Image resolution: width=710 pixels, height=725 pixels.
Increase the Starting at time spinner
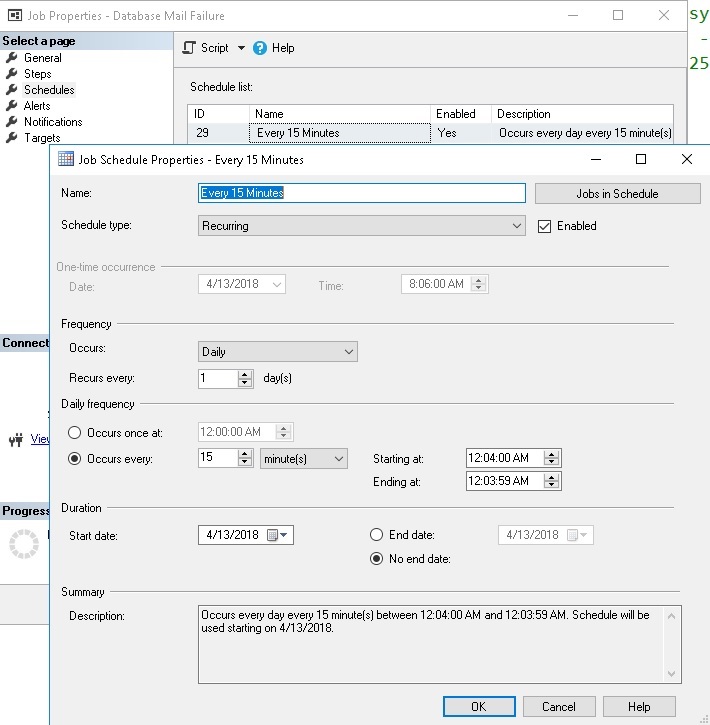click(551, 454)
